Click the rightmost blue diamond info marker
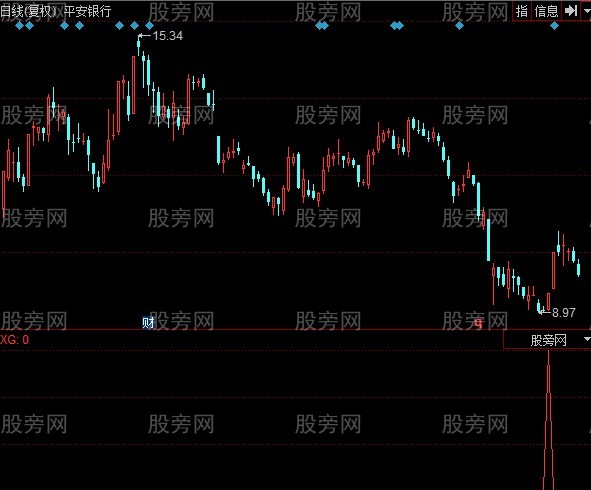591x490 pixels. [554, 26]
